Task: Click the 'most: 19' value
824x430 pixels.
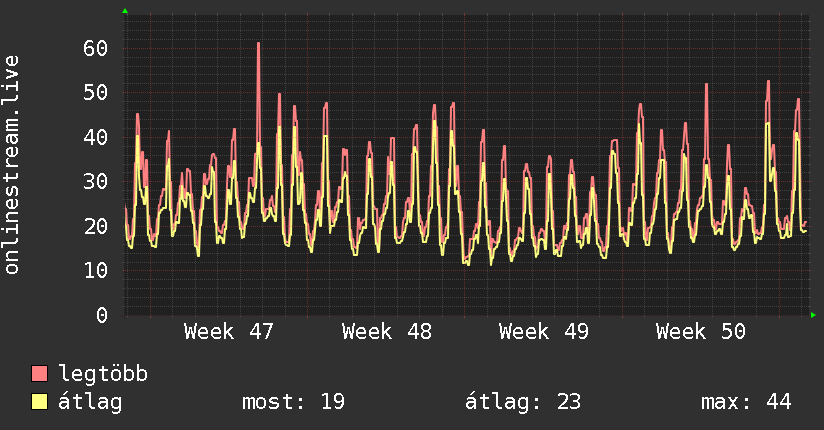Action: [293, 402]
